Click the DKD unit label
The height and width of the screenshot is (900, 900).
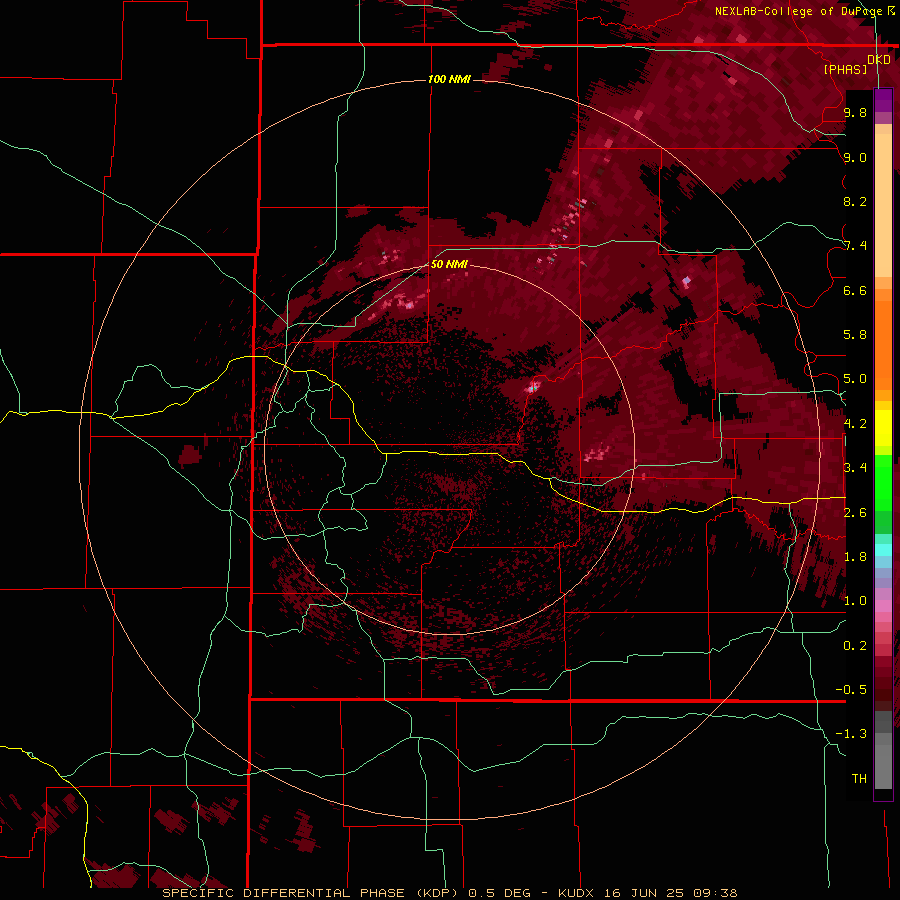click(x=879, y=60)
